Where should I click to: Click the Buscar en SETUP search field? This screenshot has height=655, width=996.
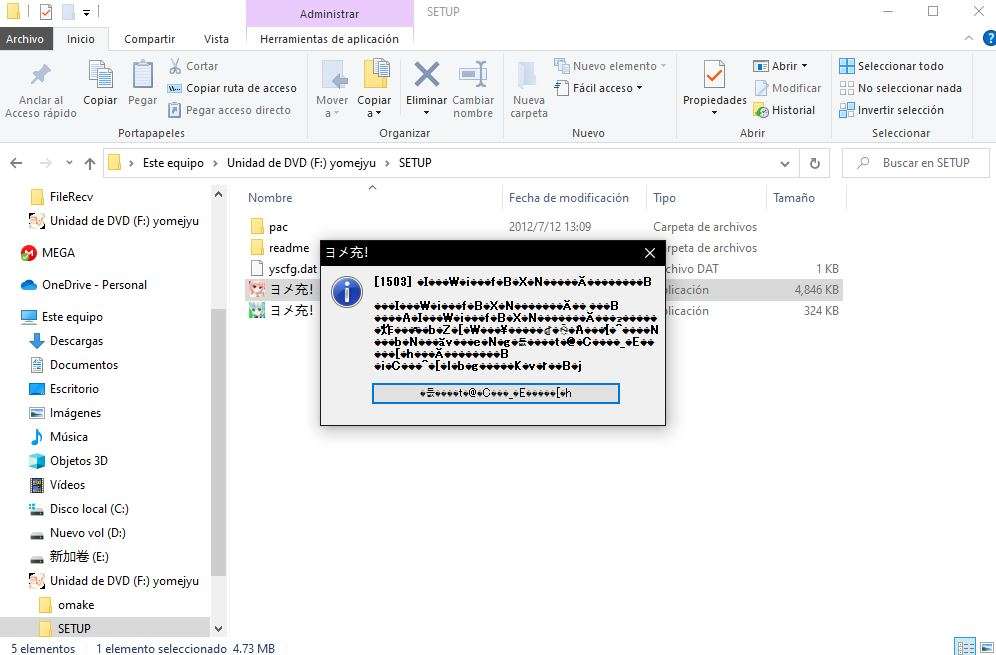pyautogui.click(x=915, y=163)
